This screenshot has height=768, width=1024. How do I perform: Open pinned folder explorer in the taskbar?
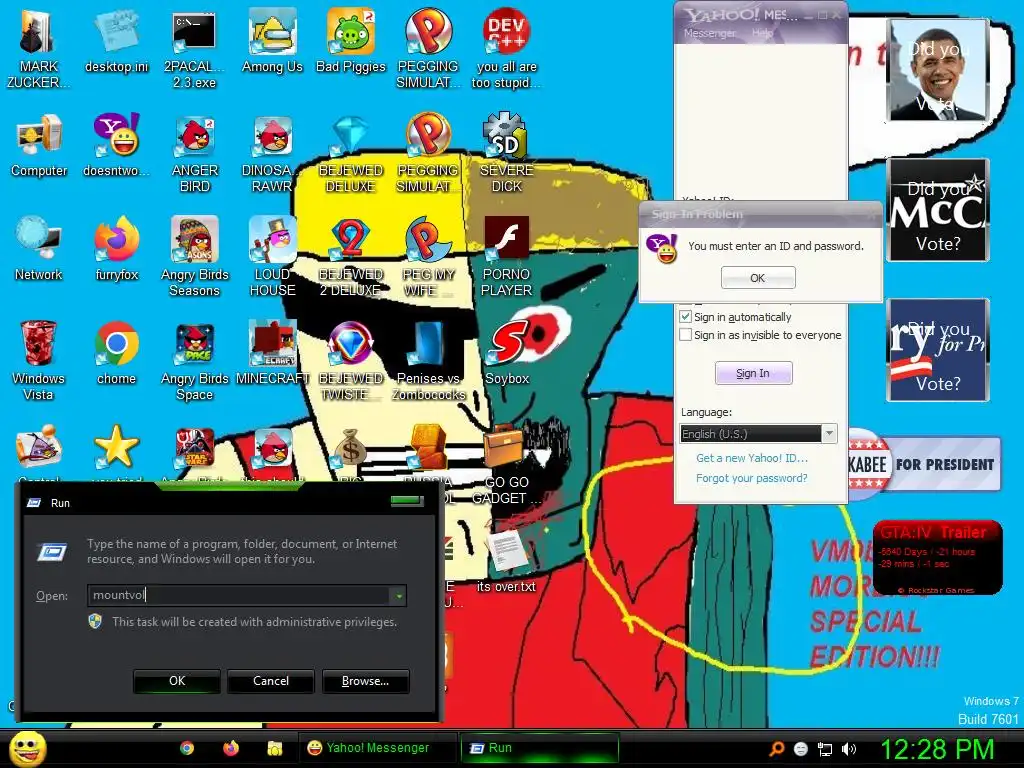pyautogui.click(x=274, y=748)
